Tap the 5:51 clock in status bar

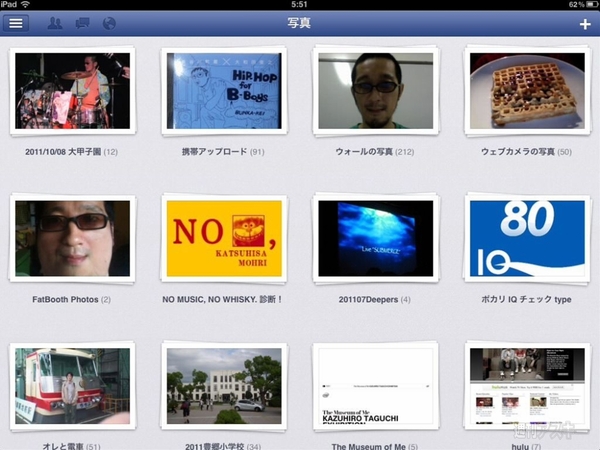point(299,5)
